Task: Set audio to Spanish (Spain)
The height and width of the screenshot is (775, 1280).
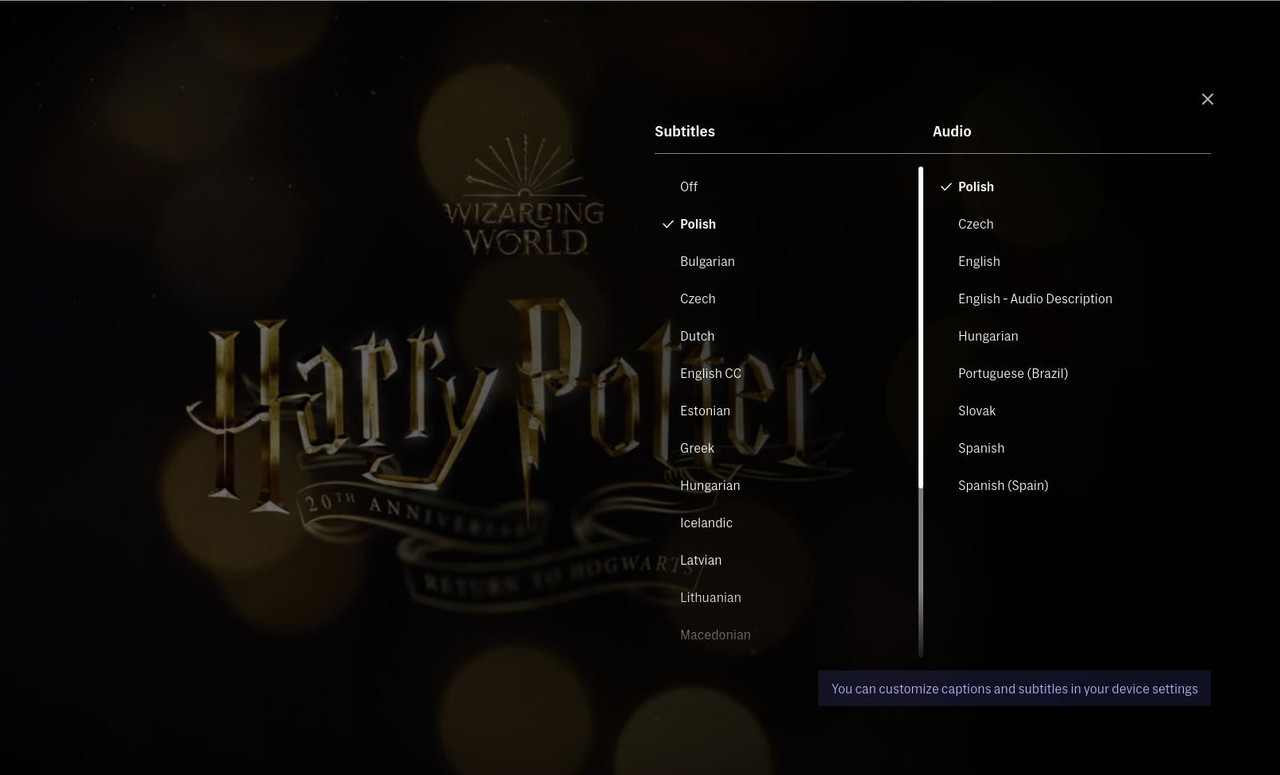Action: click(1003, 485)
